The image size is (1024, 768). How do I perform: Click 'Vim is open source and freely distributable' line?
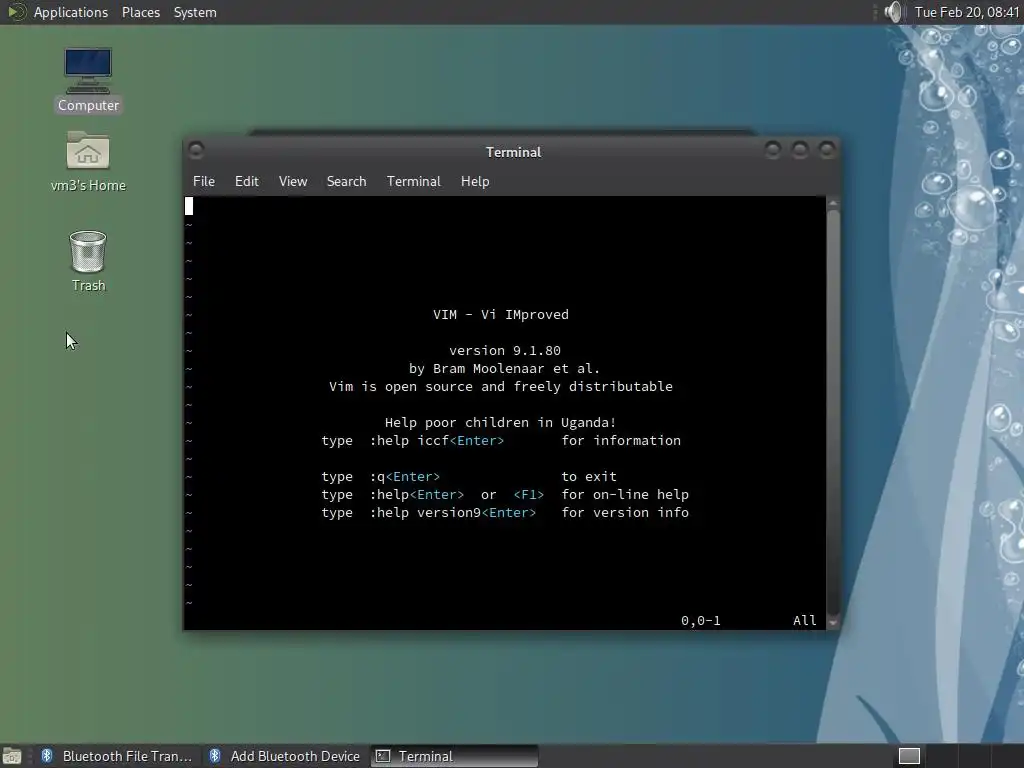tap(501, 387)
